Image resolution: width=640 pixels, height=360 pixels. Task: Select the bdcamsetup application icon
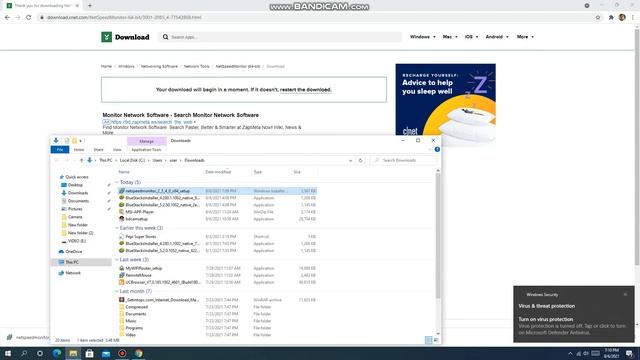[122, 219]
